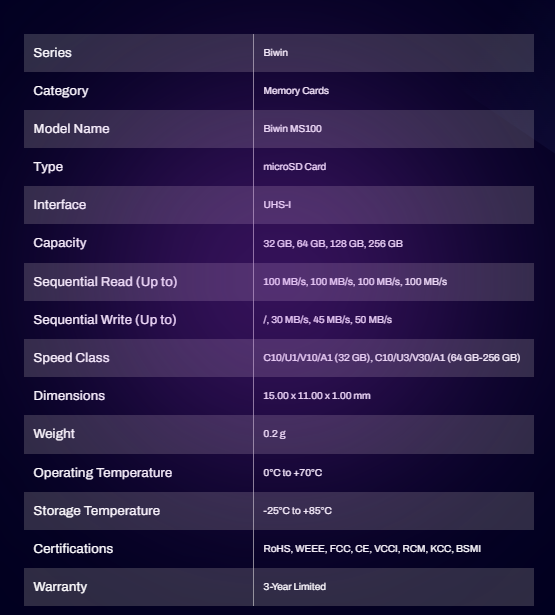Screen dimensions: 555x615
Task: Click the capacity list of GB sizes
Action: tap(333, 244)
